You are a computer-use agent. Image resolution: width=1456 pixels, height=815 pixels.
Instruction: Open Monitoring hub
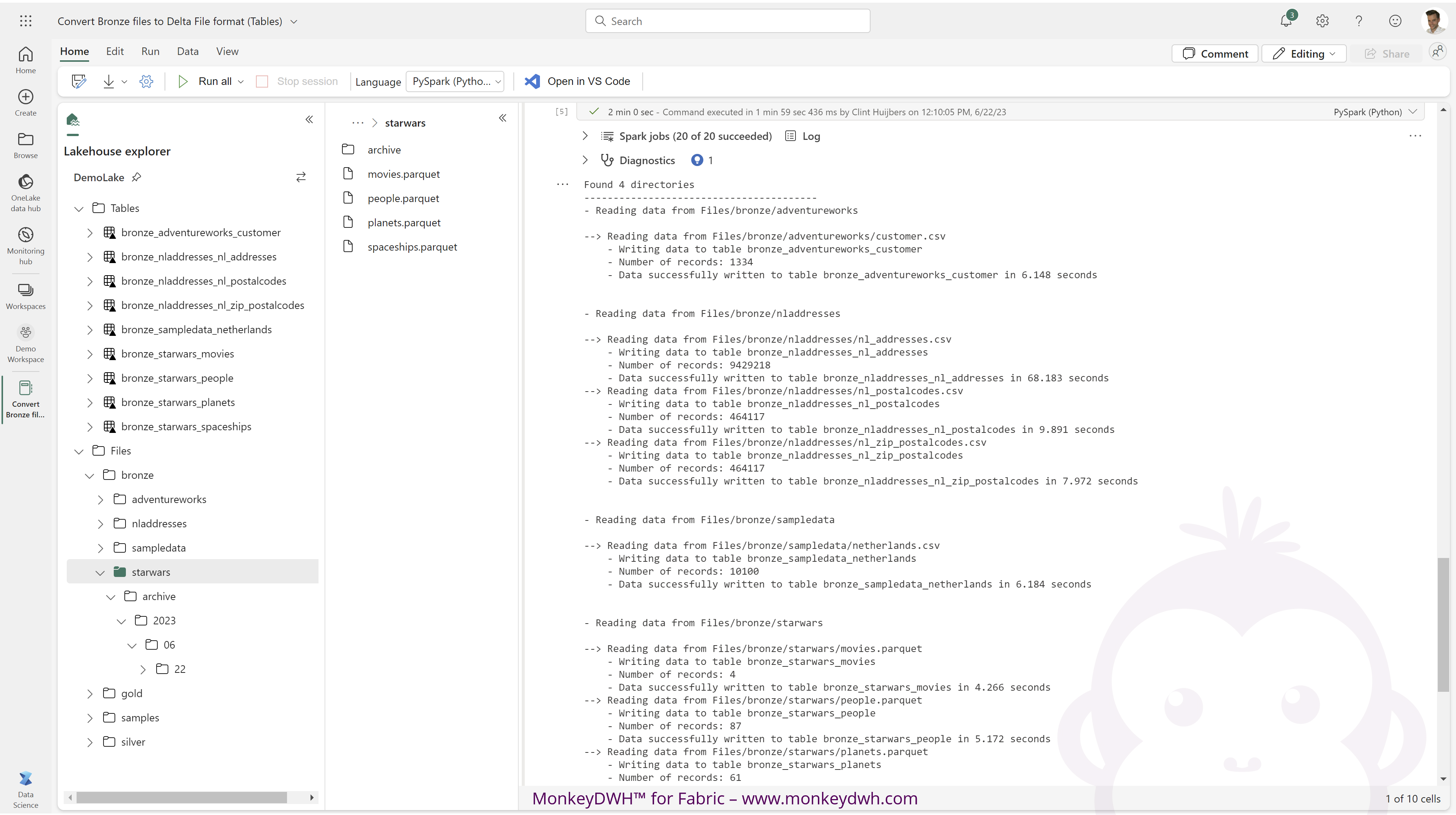25,246
